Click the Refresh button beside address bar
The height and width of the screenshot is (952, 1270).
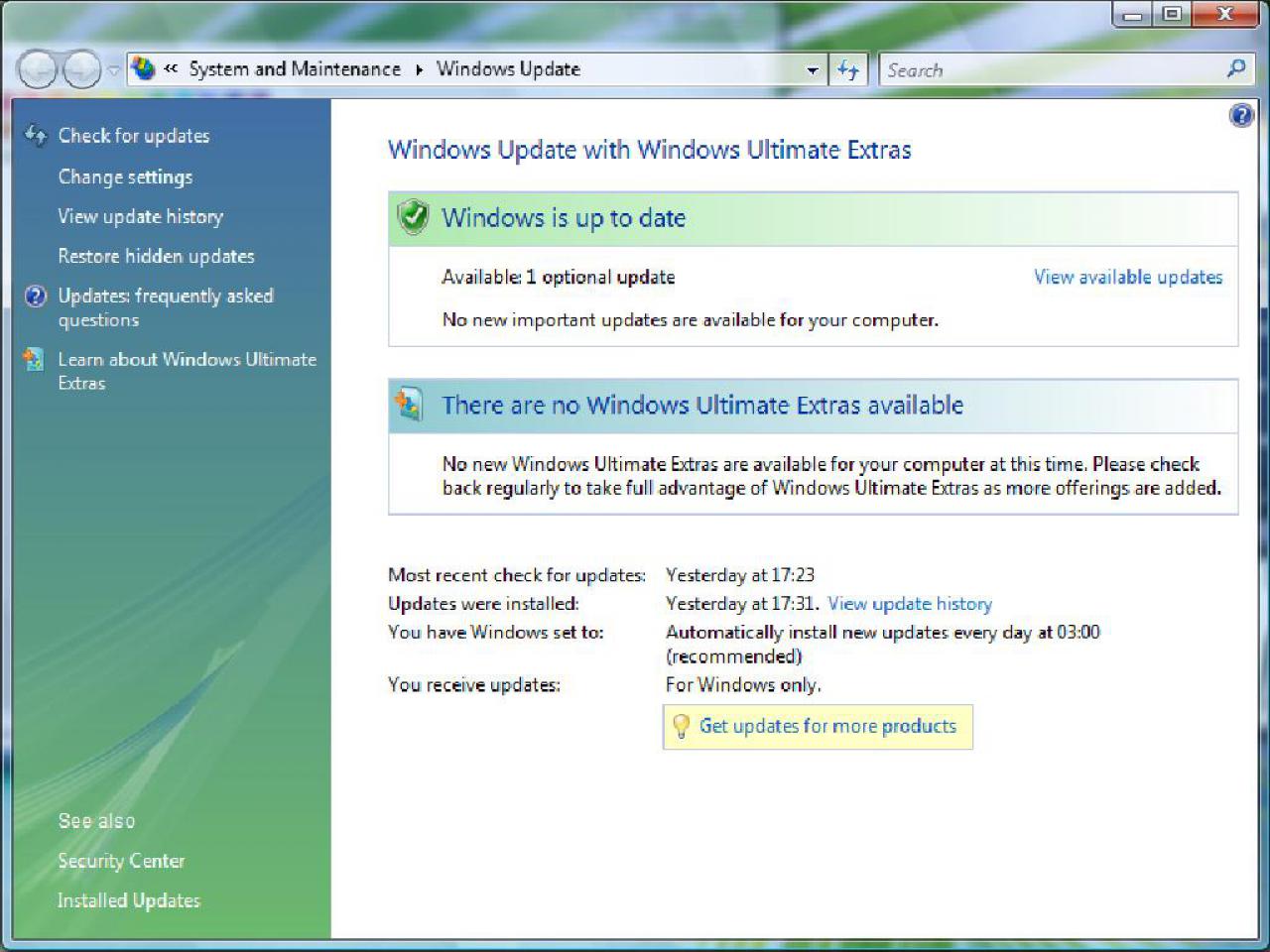tap(848, 70)
